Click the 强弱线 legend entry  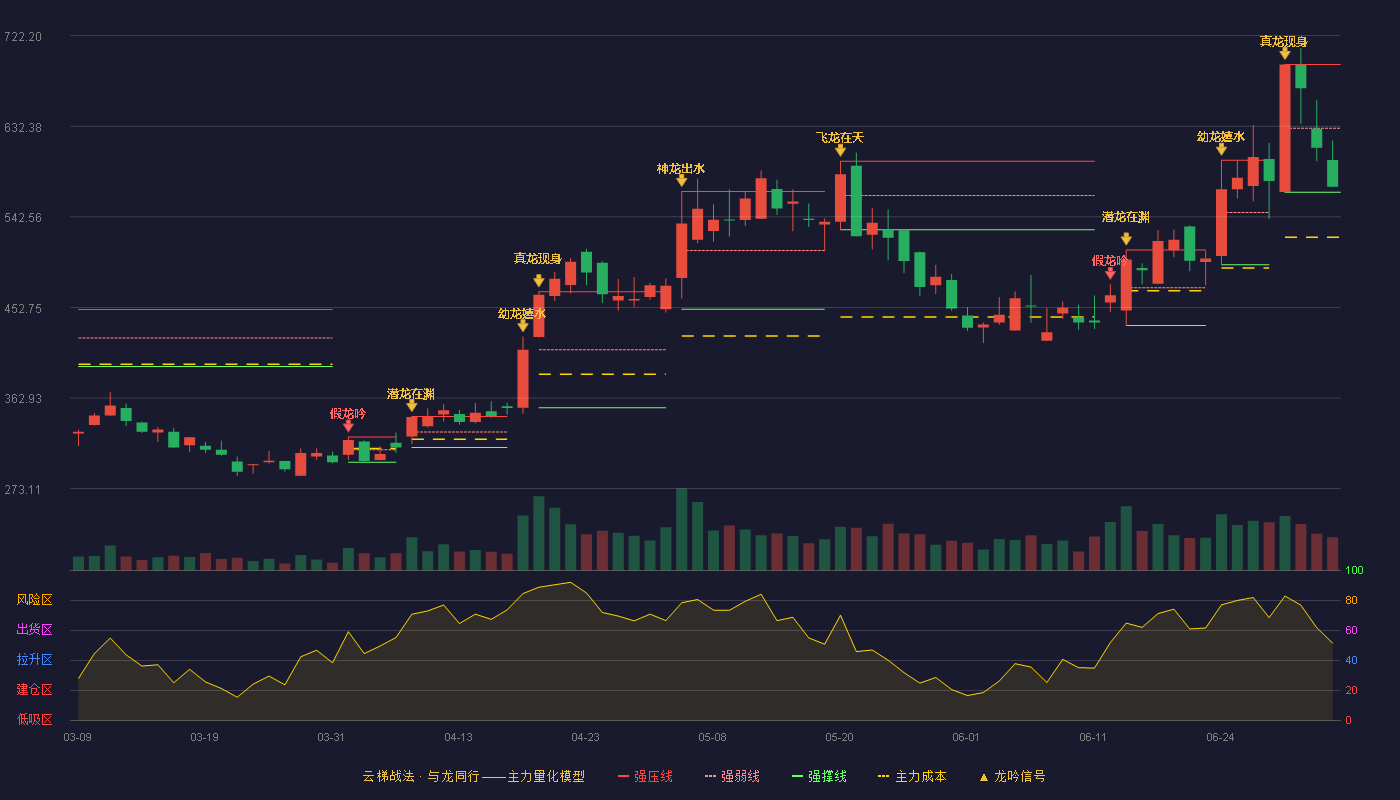732,776
